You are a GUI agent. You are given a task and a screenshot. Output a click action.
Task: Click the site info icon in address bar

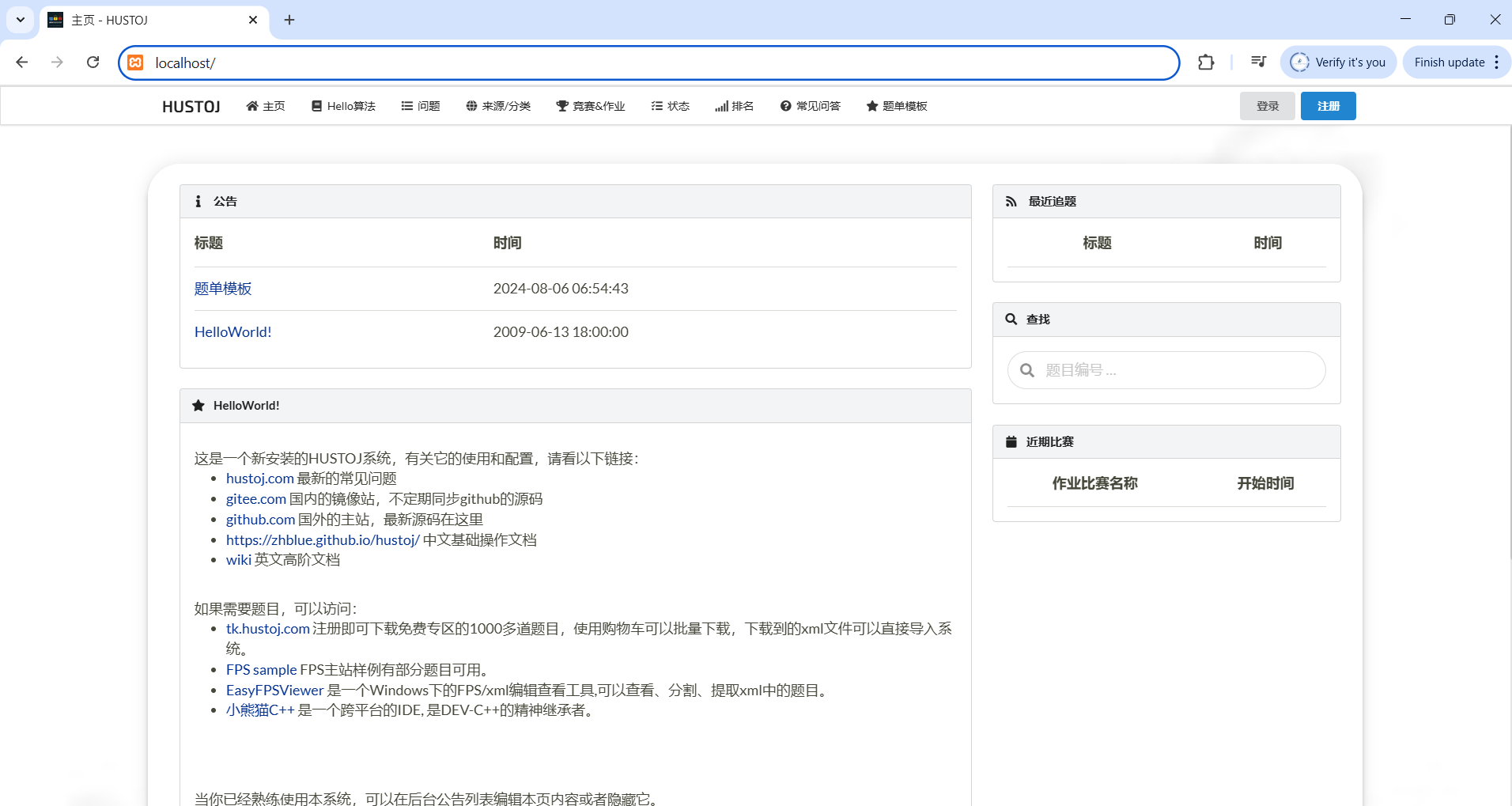point(136,62)
